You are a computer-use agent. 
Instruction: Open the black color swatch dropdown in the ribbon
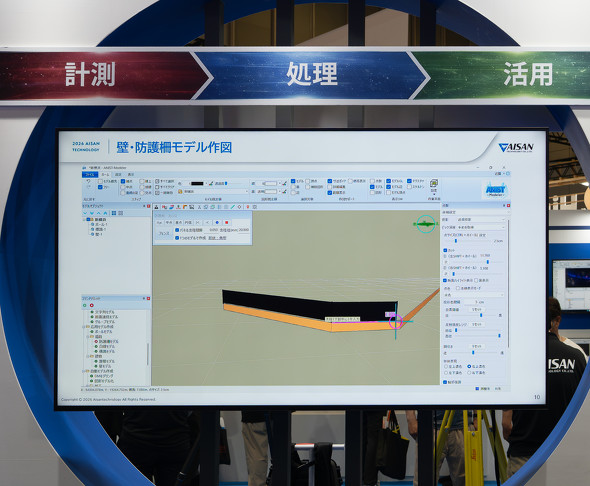198,184
